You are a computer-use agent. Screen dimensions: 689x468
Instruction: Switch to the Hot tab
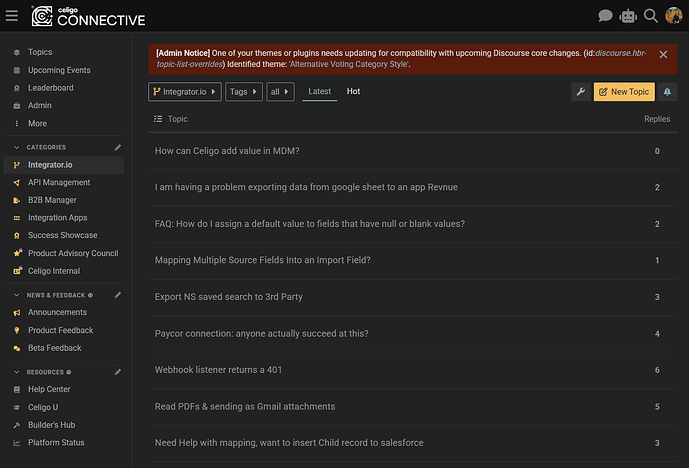[x=353, y=91]
